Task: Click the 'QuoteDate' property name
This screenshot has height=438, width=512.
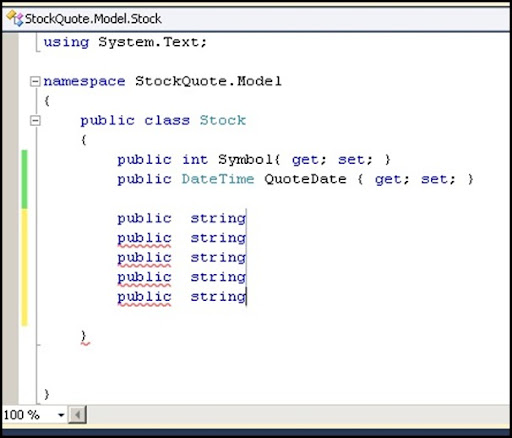Action: 305,179
